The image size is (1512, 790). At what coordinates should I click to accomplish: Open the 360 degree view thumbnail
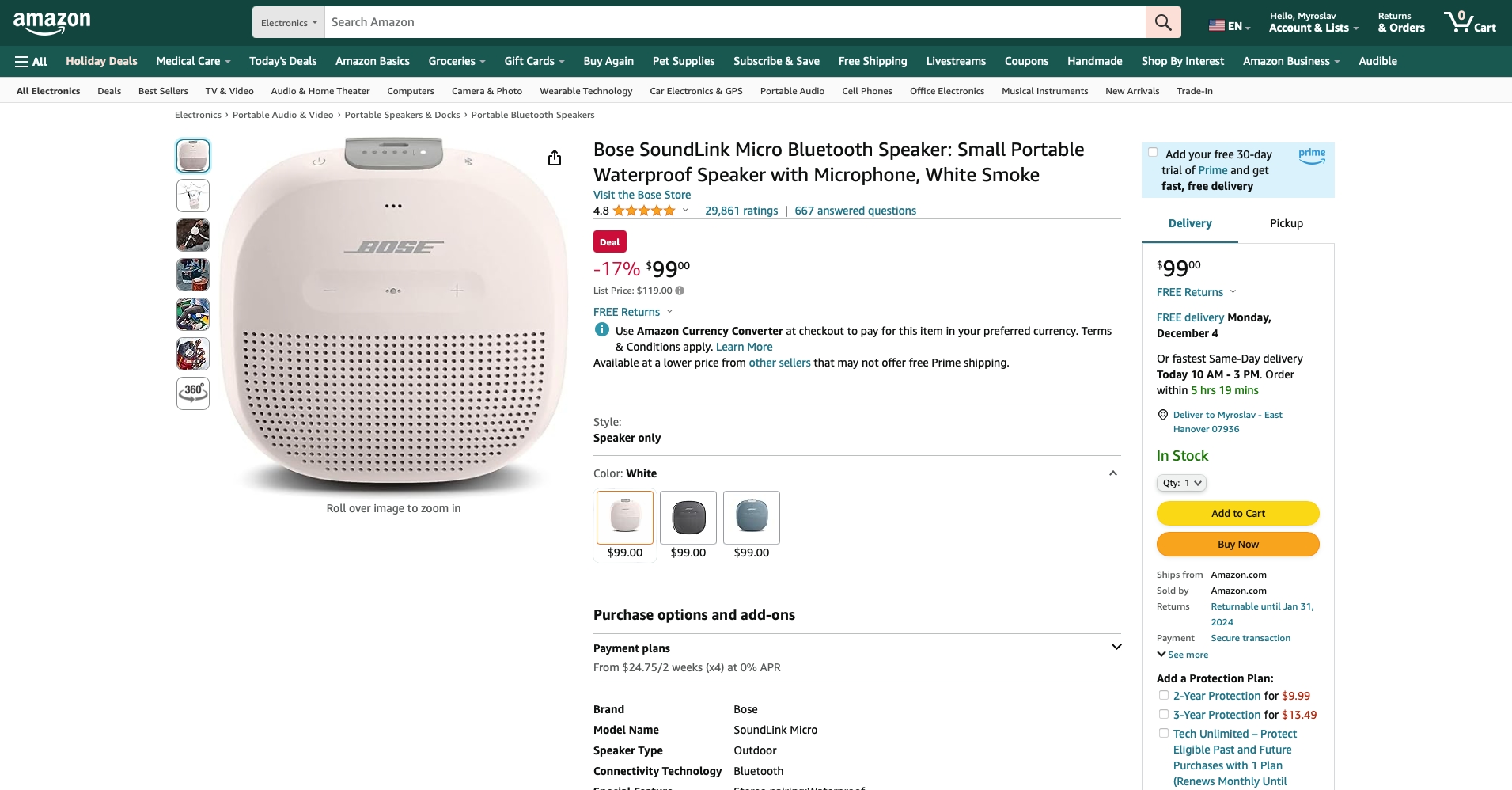[193, 393]
